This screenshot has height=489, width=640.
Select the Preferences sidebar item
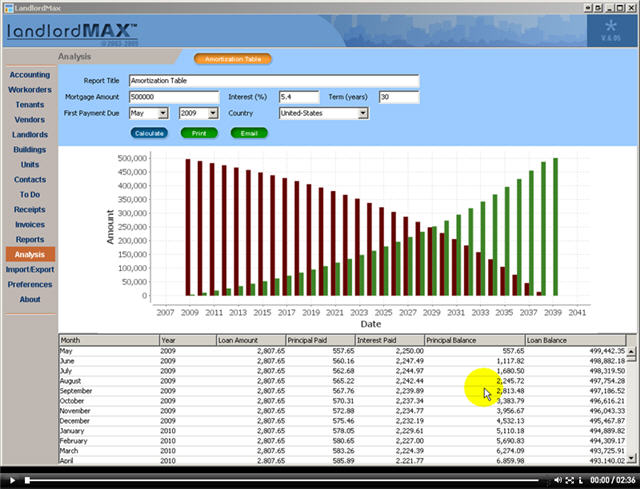30,285
